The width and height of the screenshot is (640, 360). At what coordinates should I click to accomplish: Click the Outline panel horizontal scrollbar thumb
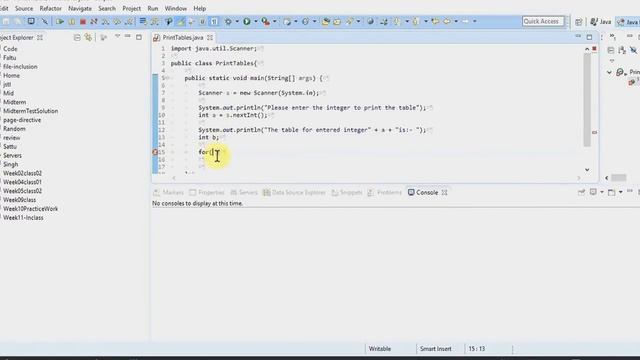(619, 178)
